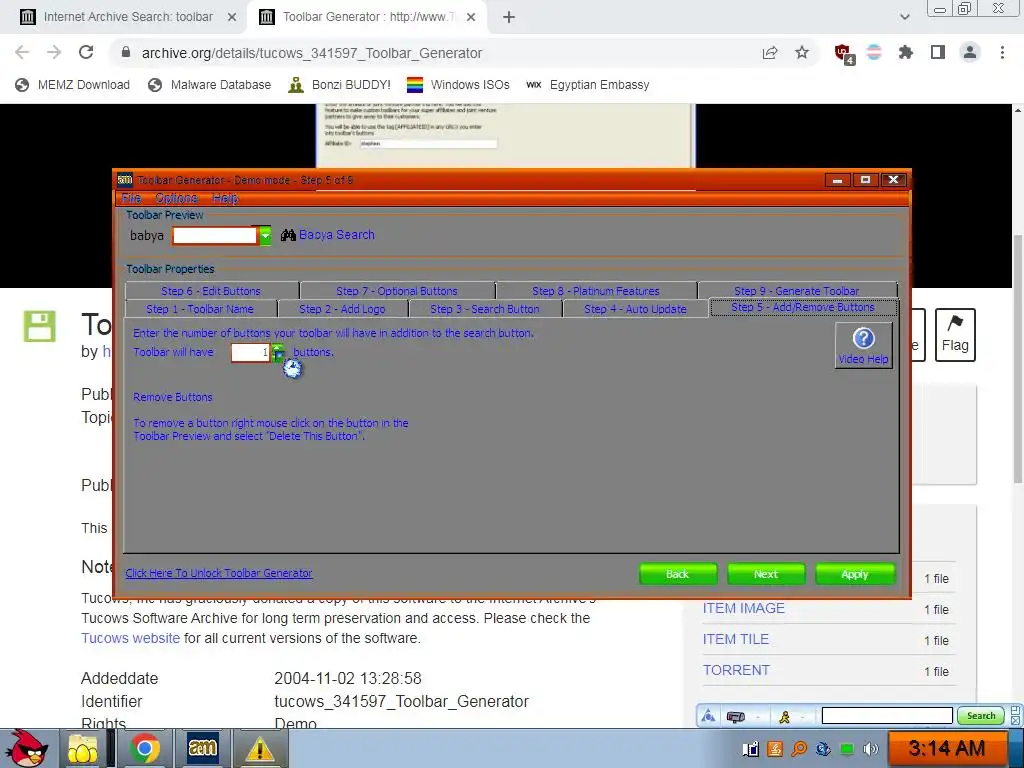Switch to Step 6 - Edit Buttons tab

(x=211, y=291)
